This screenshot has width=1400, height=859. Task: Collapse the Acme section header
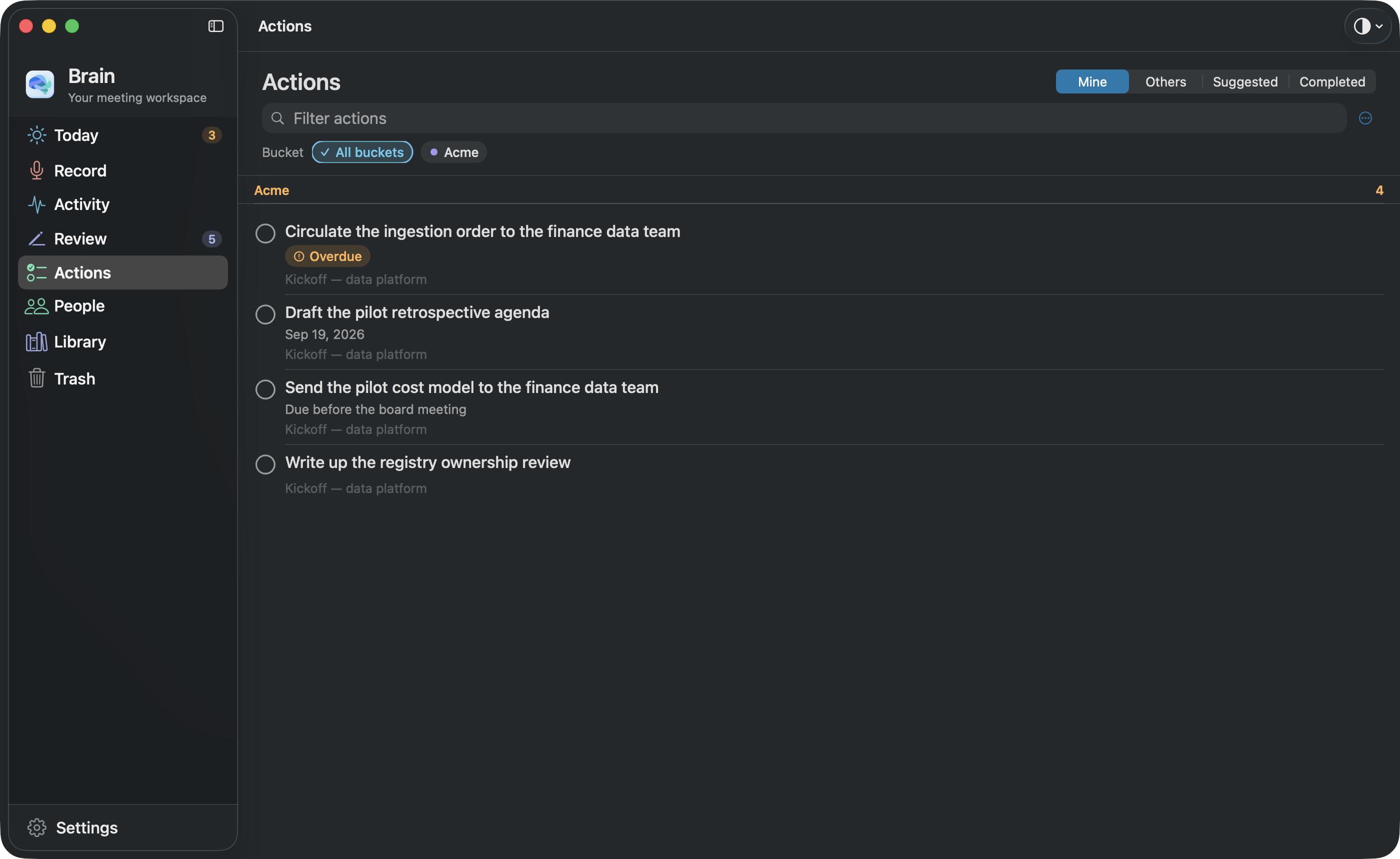click(x=271, y=190)
